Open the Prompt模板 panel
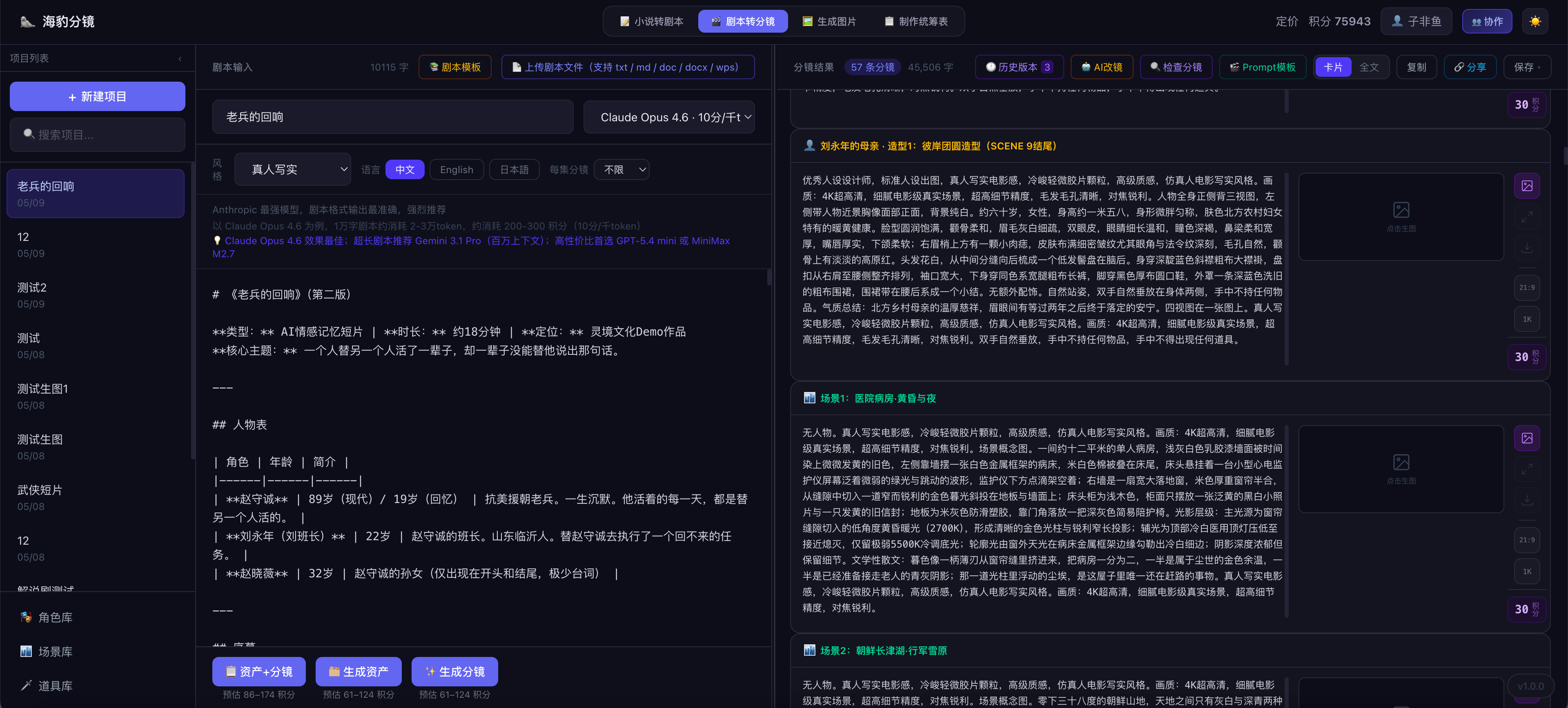This screenshot has height=708, width=1568. point(1262,67)
